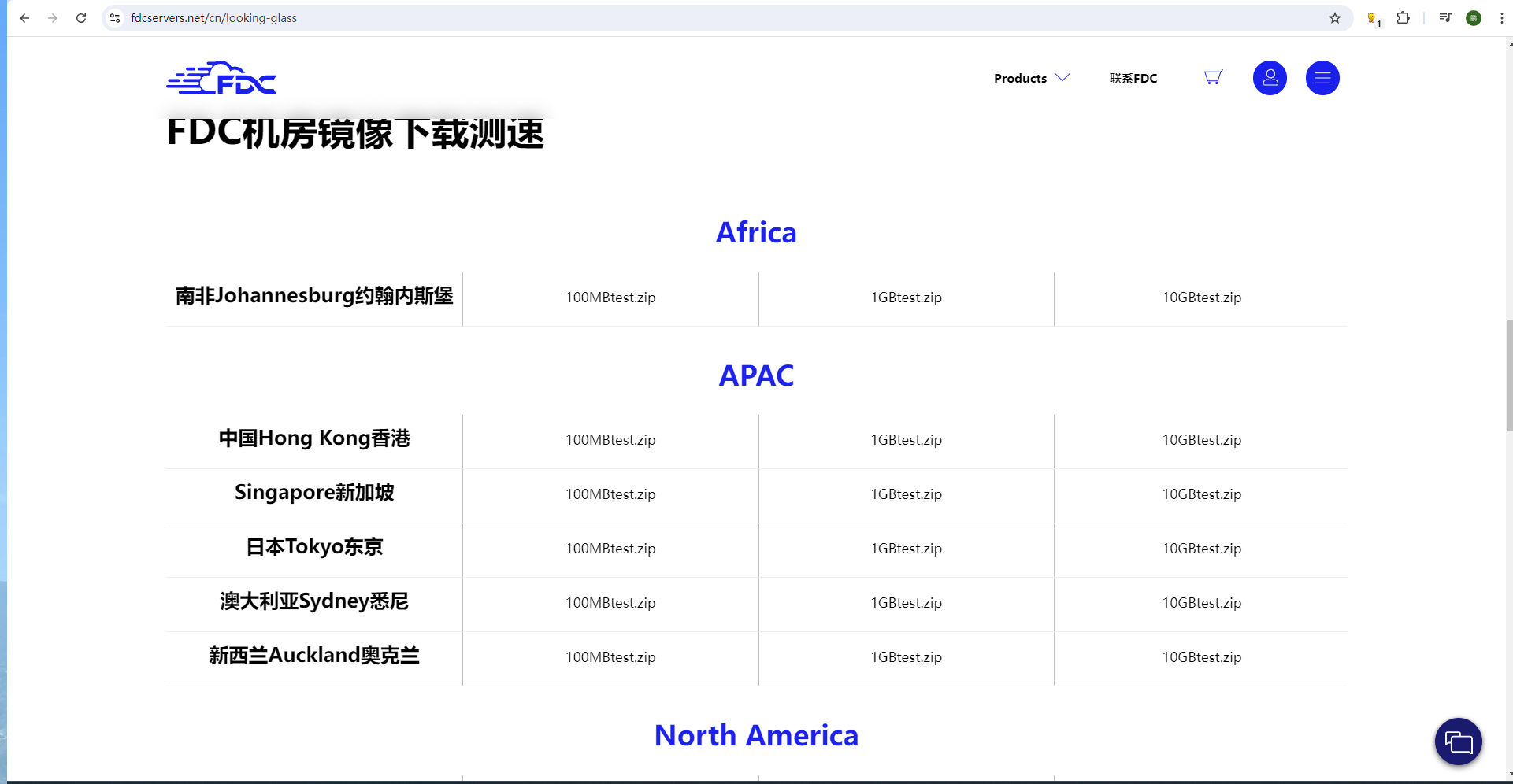Click the trophy extension icon
1513x784 pixels.
point(1374,18)
